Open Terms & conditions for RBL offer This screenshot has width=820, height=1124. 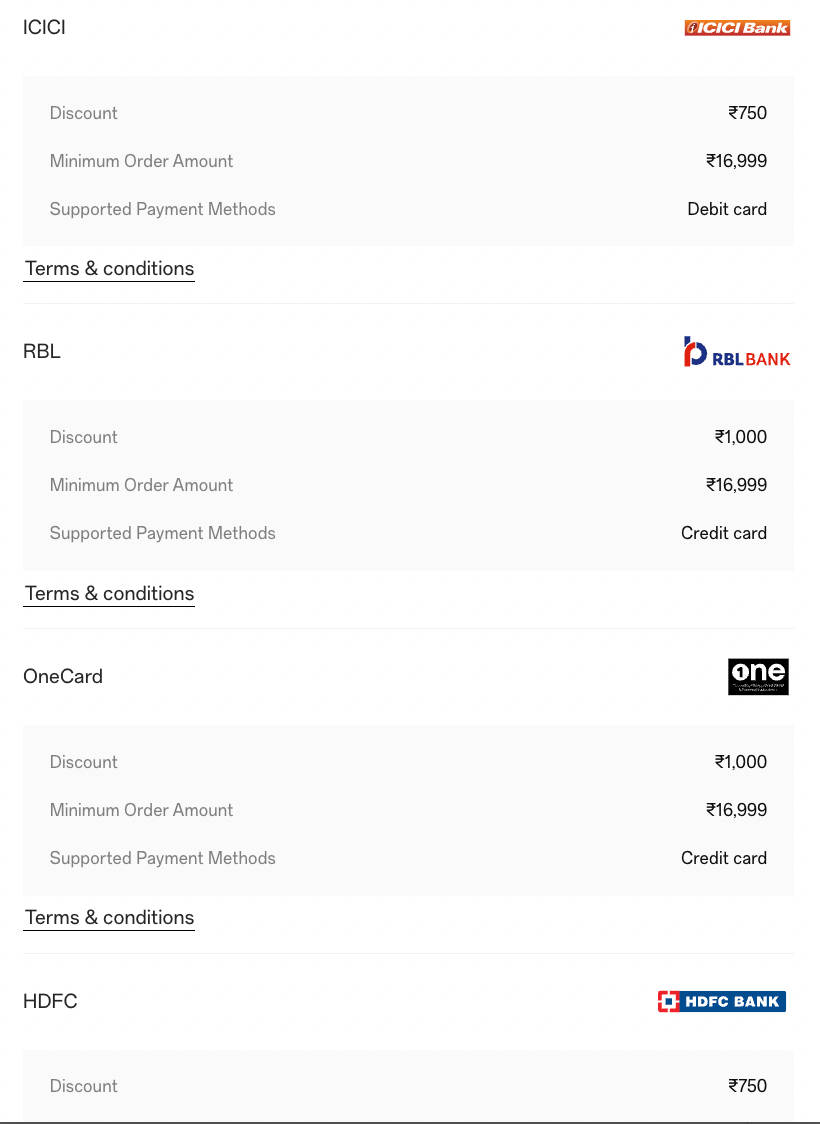coord(109,594)
